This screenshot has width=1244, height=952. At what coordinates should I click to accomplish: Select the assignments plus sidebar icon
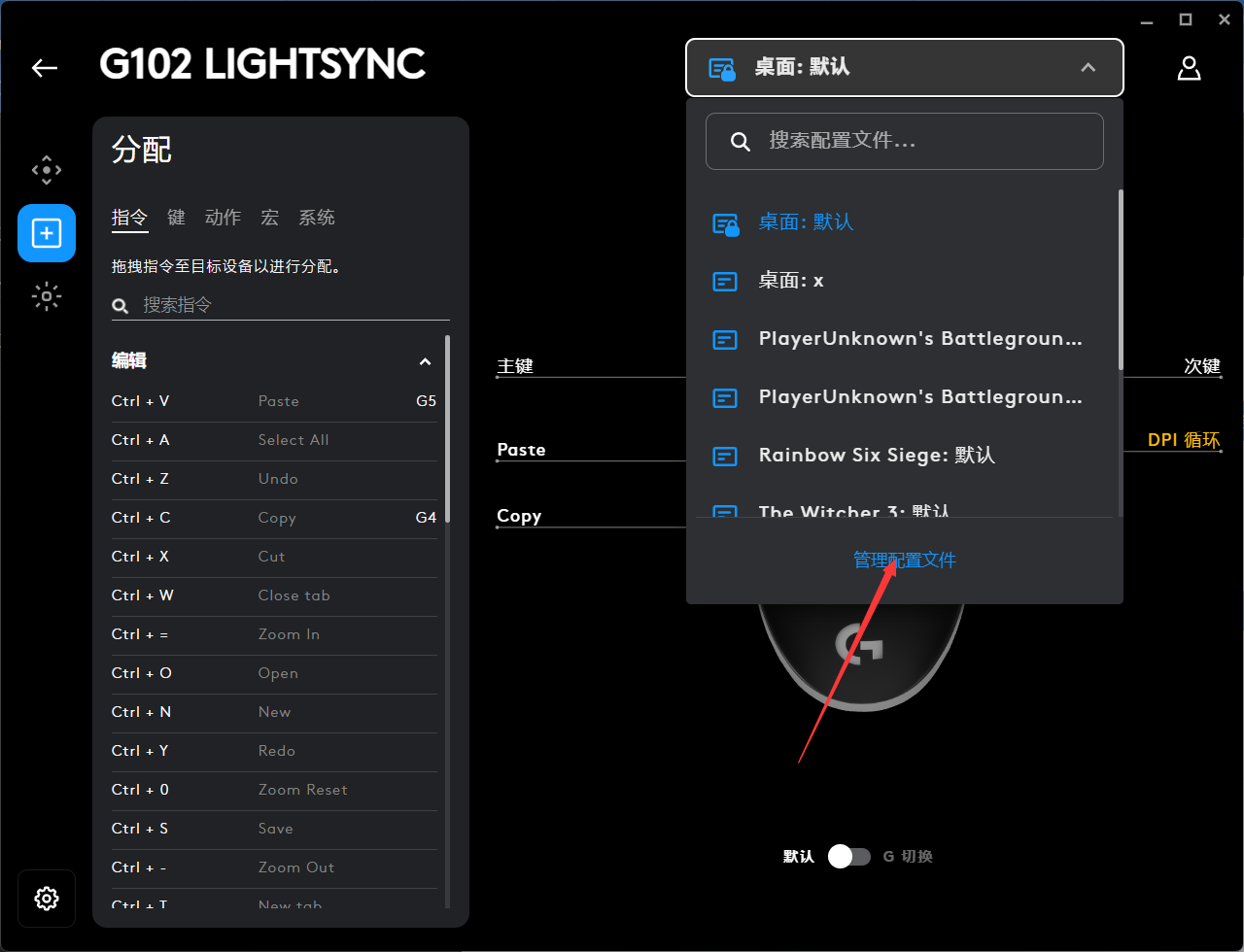pyautogui.click(x=47, y=233)
